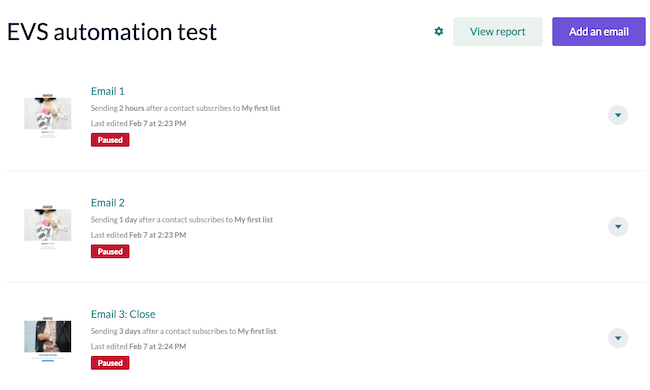Open the Email 1 title link
This screenshot has height=390, width=650.
click(x=108, y=91)
